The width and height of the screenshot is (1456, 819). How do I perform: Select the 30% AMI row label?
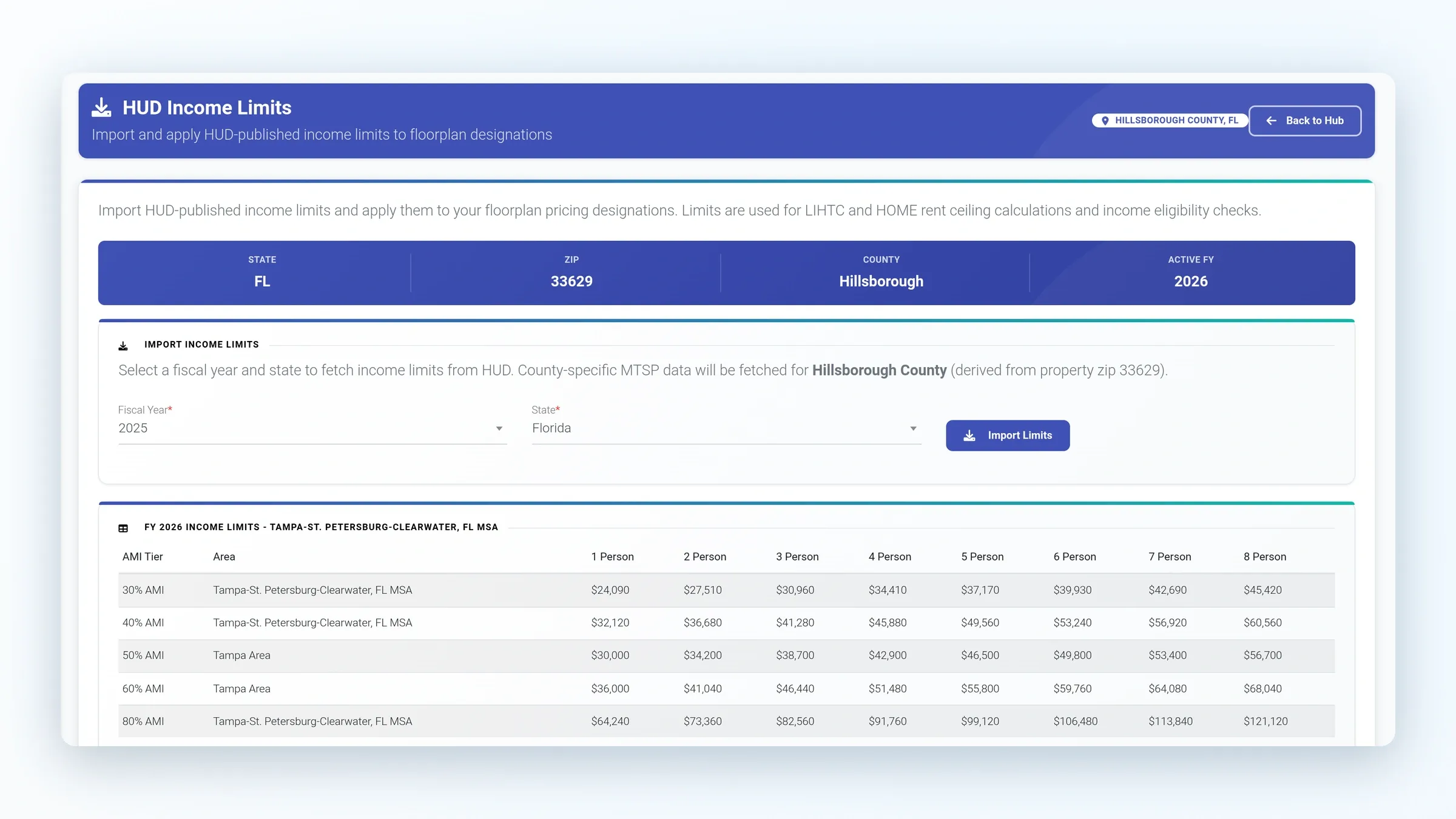click(x=143, y=590)
